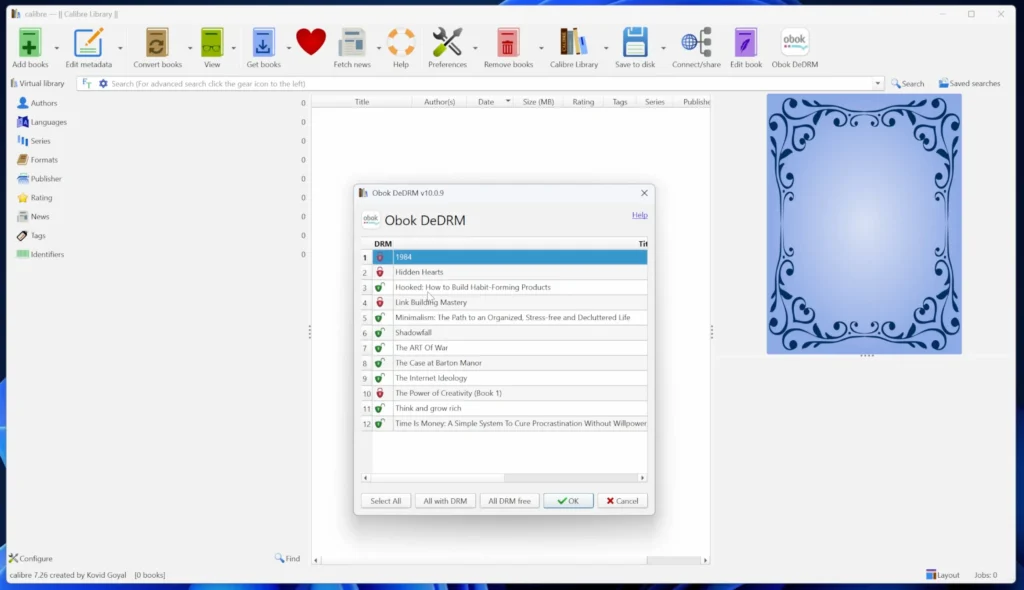Click the Obok DeDRM toolbar icon
Image resolution: width=1024 pixels, height=590 pixels.
pyautogui.click(x=795, y=43)
